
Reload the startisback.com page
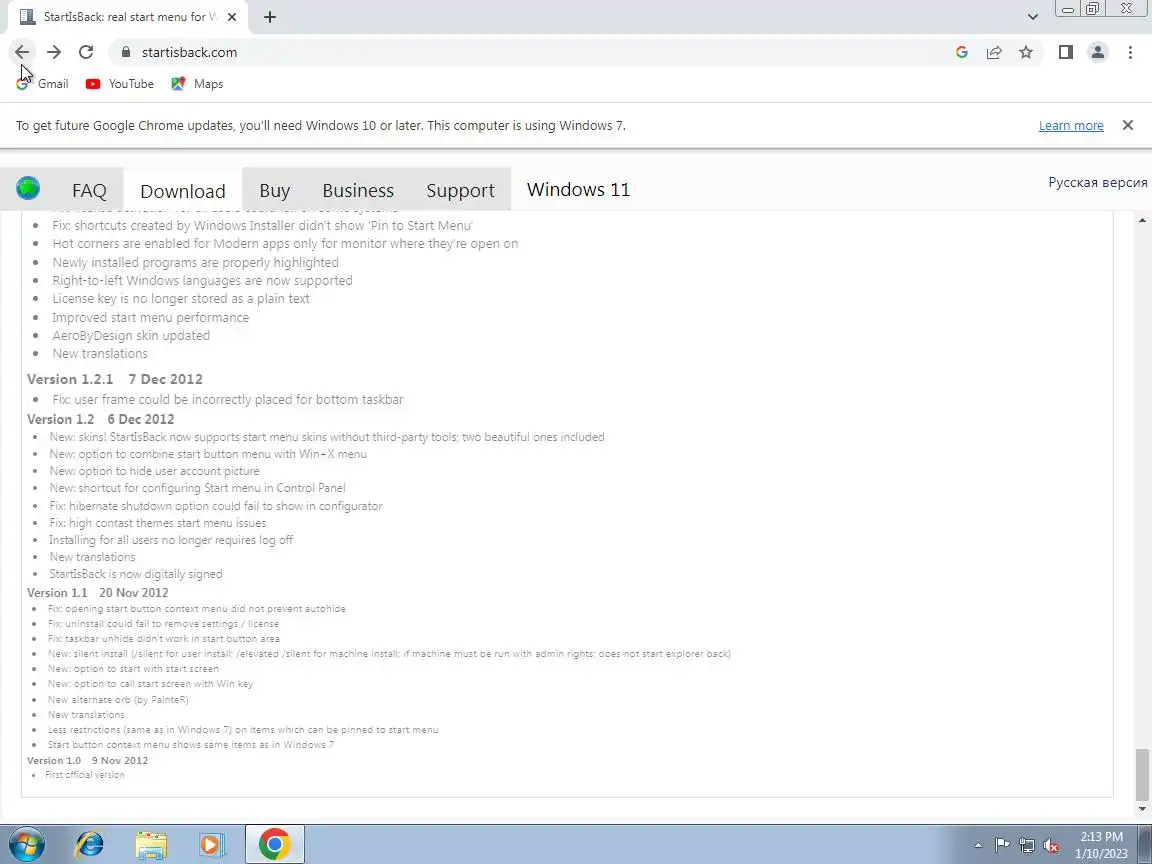tap(86, 52)
